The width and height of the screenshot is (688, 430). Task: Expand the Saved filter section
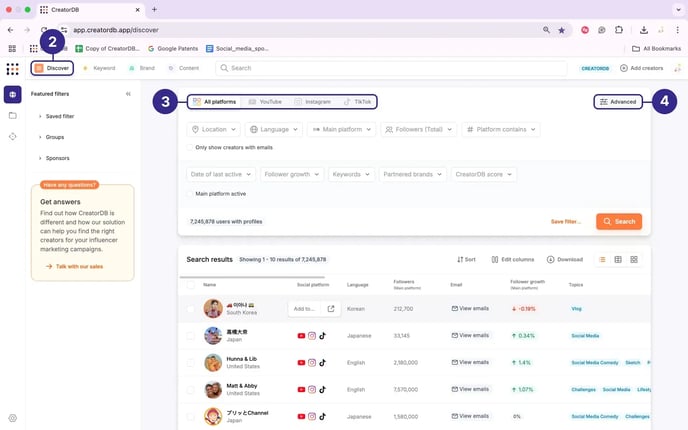tap(56, 116)
